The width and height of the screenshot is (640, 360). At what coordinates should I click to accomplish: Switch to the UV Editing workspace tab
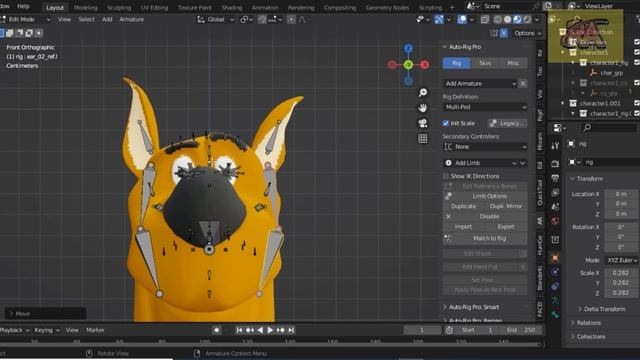pos(154,8)
